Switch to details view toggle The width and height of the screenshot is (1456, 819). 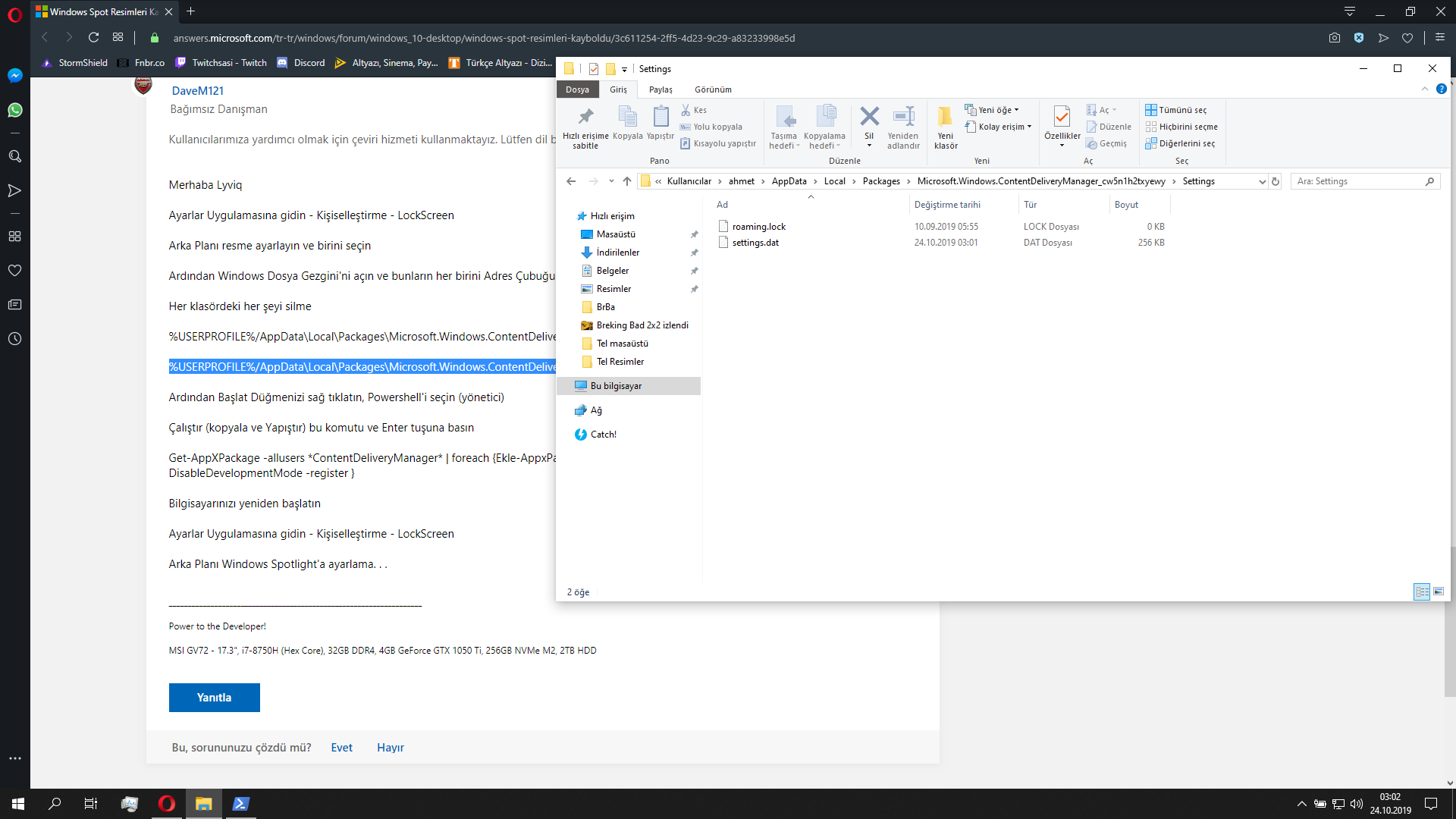click(x=1422, y=591)
